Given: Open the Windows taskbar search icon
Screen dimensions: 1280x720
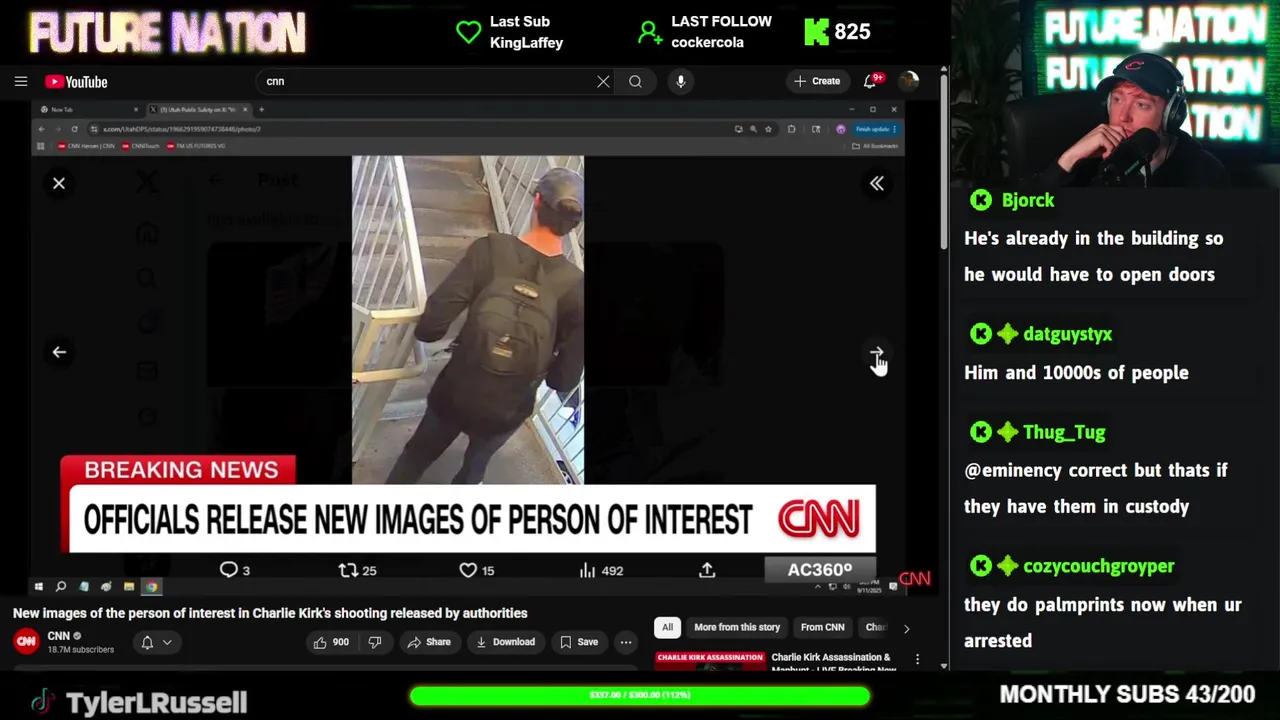Looking at the screenshot, I should click(61, 587).
